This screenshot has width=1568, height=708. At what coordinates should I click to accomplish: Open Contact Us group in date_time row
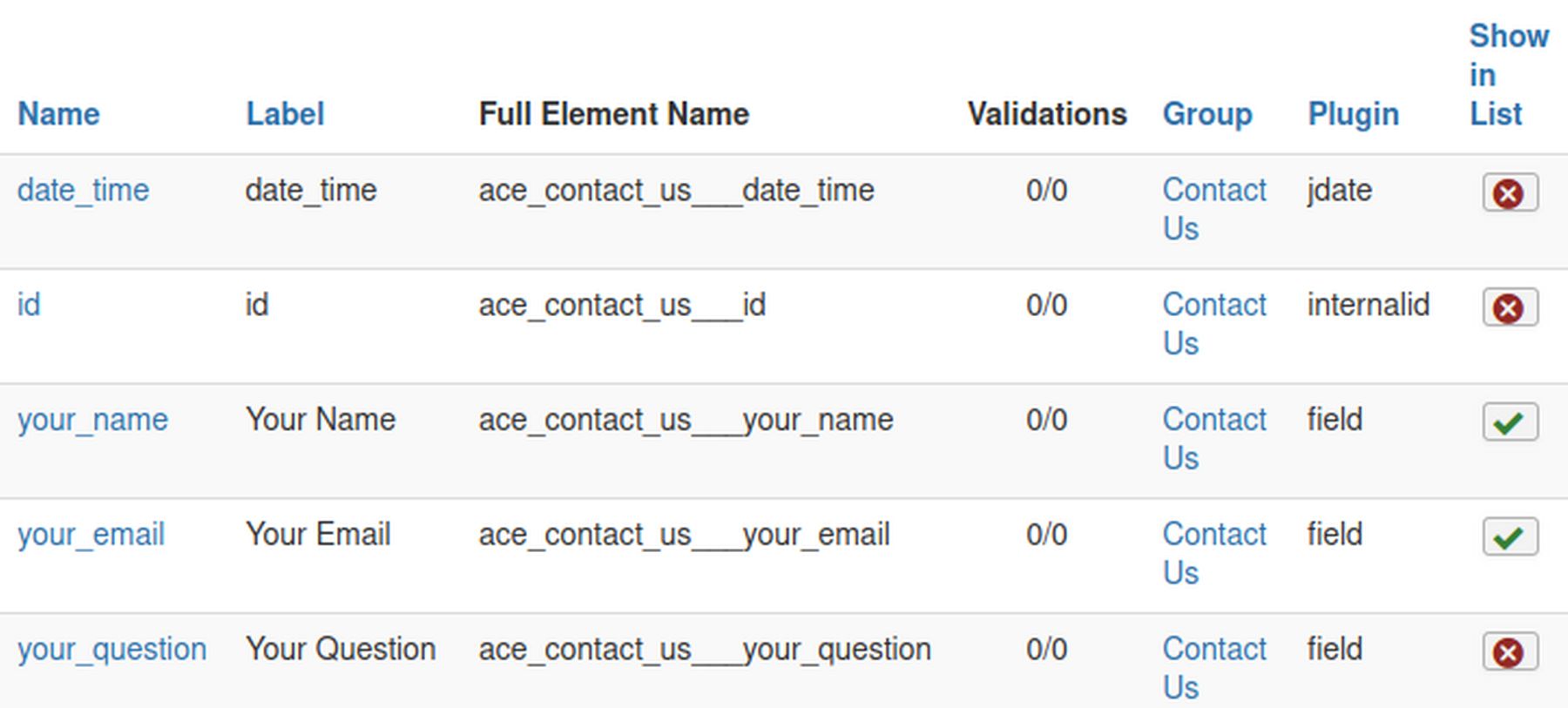click(1214, 209)
